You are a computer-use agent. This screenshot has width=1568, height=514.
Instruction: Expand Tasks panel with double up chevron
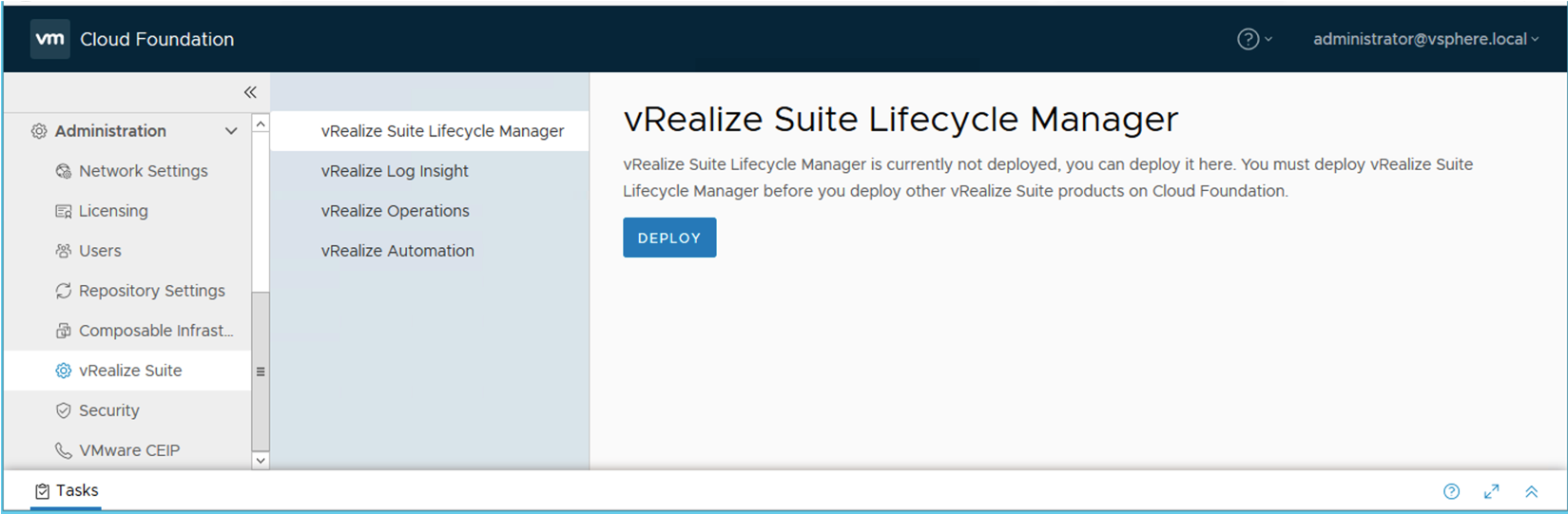coord(1531,491)
